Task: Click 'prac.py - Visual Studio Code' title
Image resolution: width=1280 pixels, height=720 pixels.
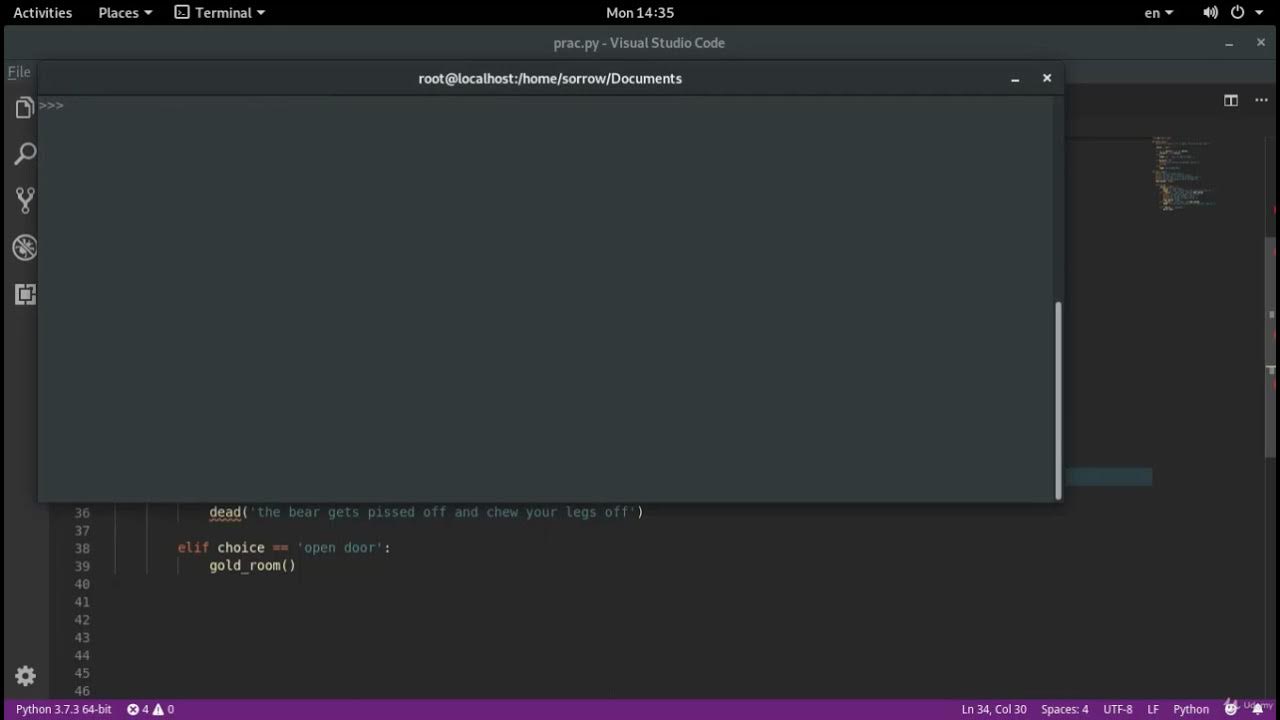Action: (x=639, y=43)
